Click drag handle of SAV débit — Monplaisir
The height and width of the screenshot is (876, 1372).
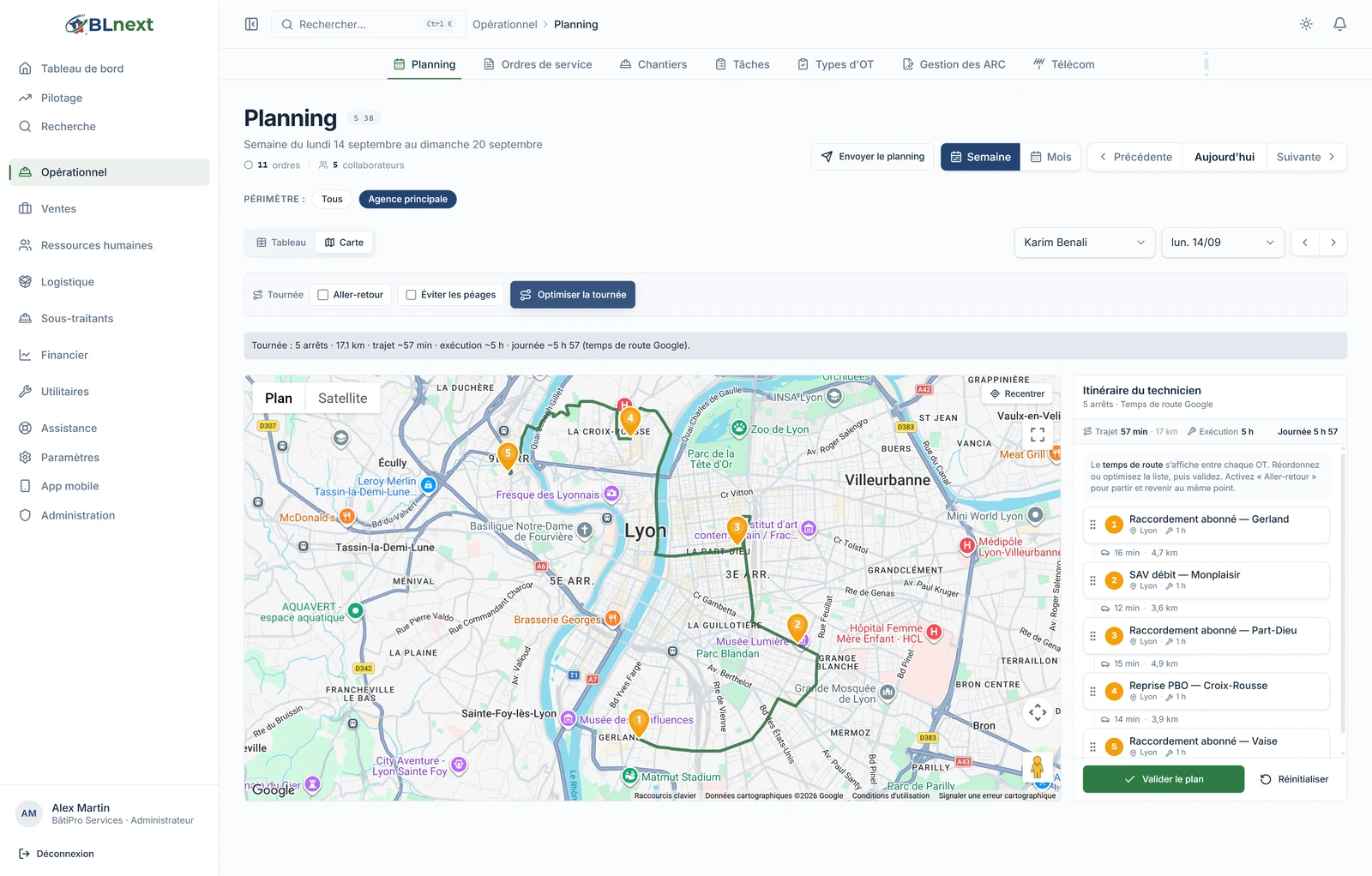[x=1092, y=580]
